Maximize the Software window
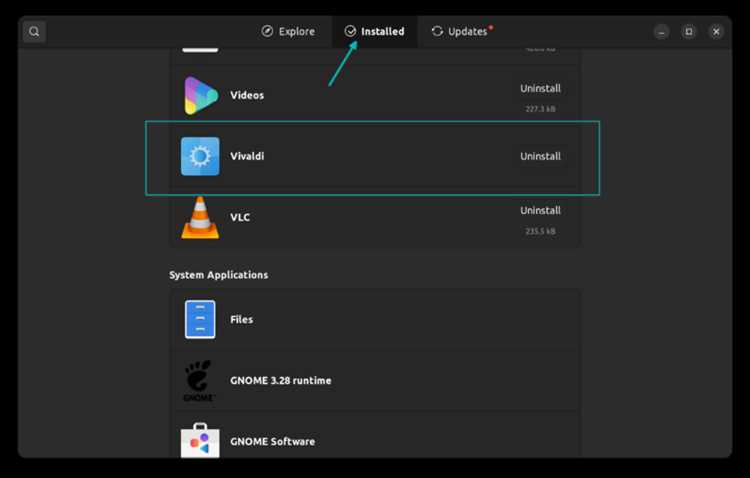 tap(689, 32)
